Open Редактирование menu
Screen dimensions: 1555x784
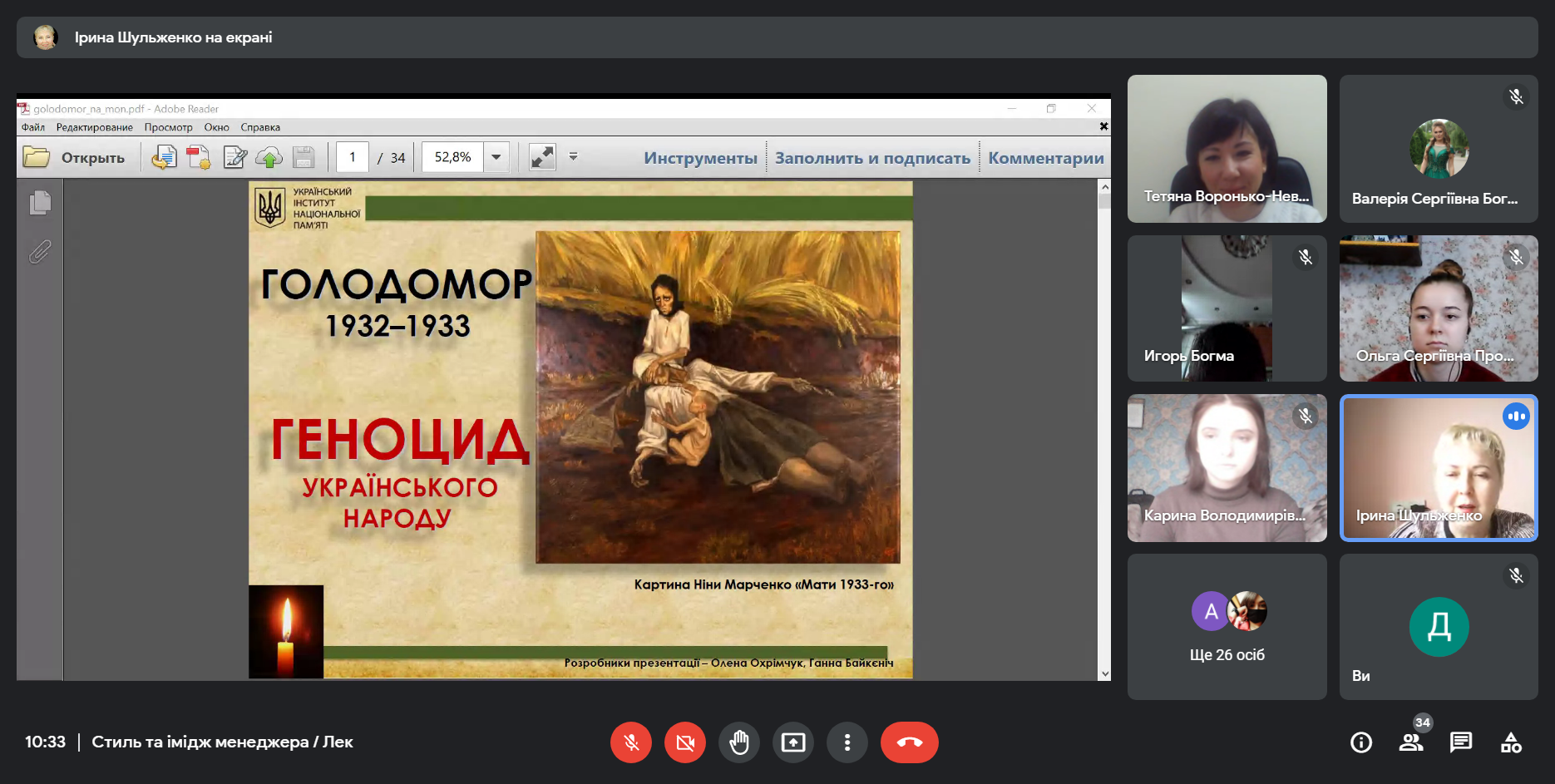pyautogui.click(x=95, y=127)
